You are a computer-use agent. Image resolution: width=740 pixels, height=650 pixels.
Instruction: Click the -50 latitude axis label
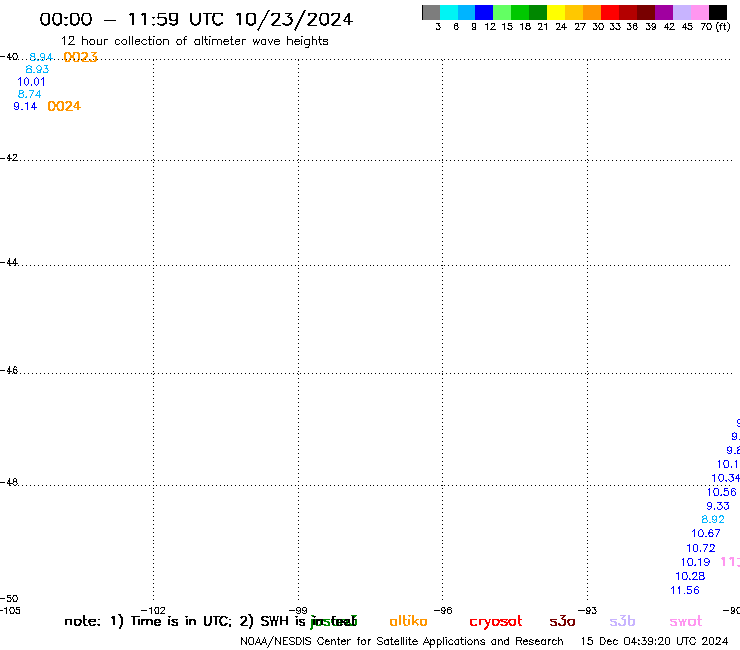[9, 599]
